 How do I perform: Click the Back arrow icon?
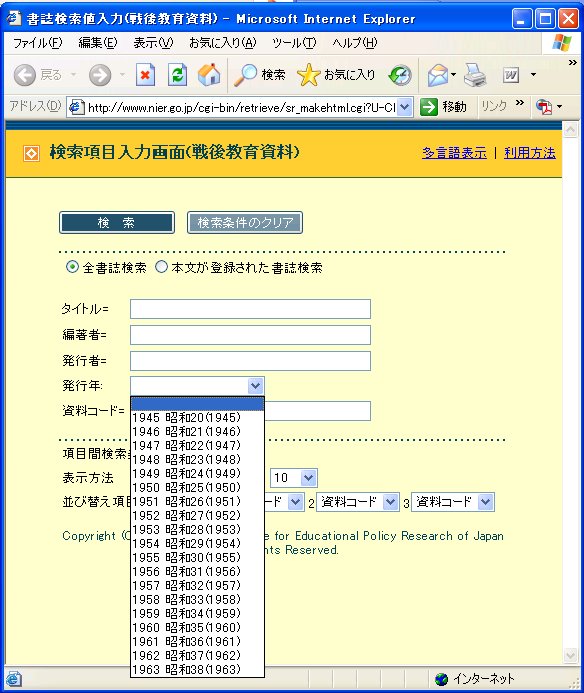(25, 75)
